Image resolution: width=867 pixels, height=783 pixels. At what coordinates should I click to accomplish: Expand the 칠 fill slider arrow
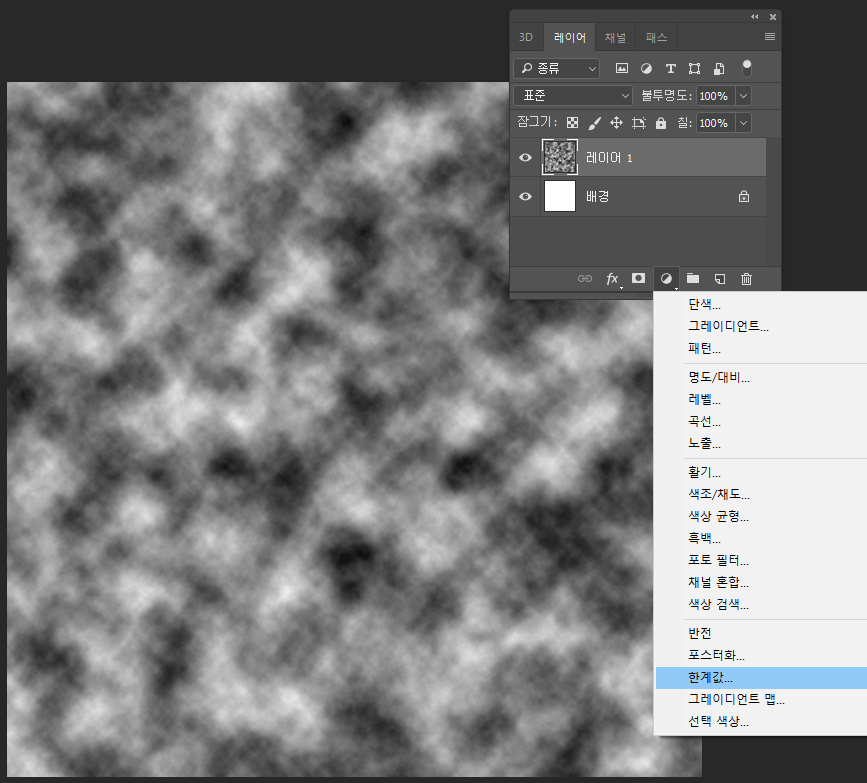tap(744, 123)
